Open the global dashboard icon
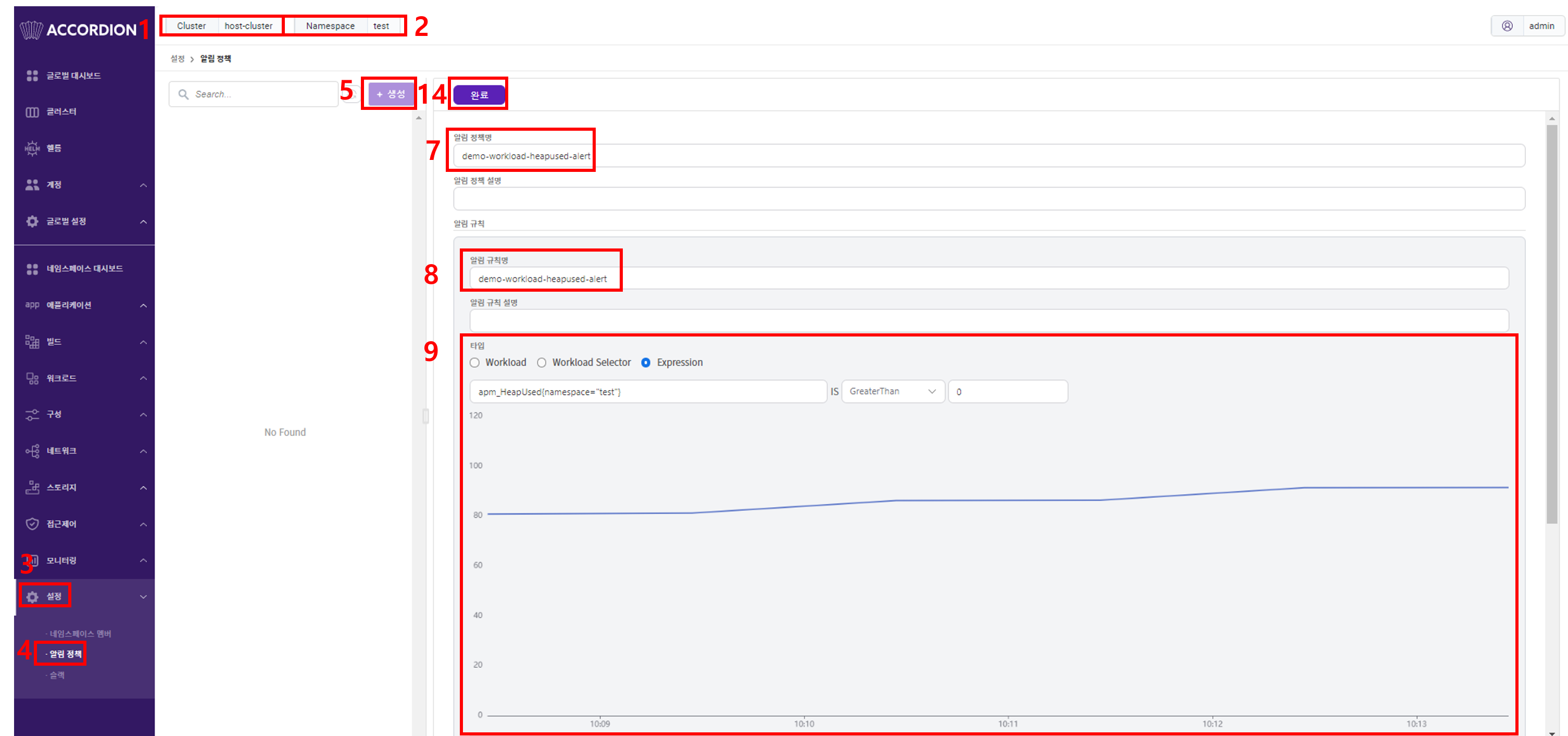Screen dimensions: 1568x736 [x=32, y=76]
